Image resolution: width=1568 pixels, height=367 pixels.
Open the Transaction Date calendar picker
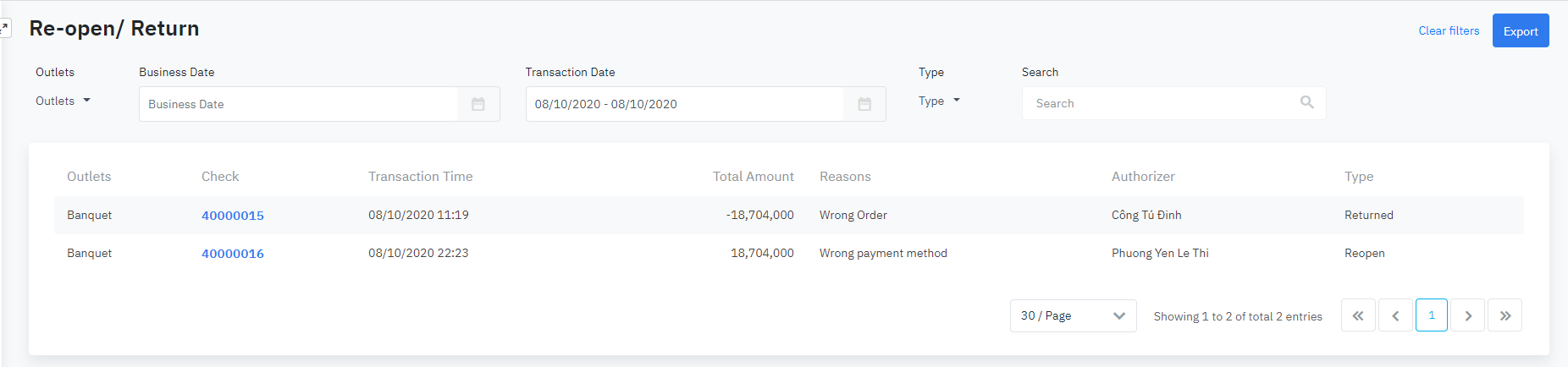click(x=864, y=104)
